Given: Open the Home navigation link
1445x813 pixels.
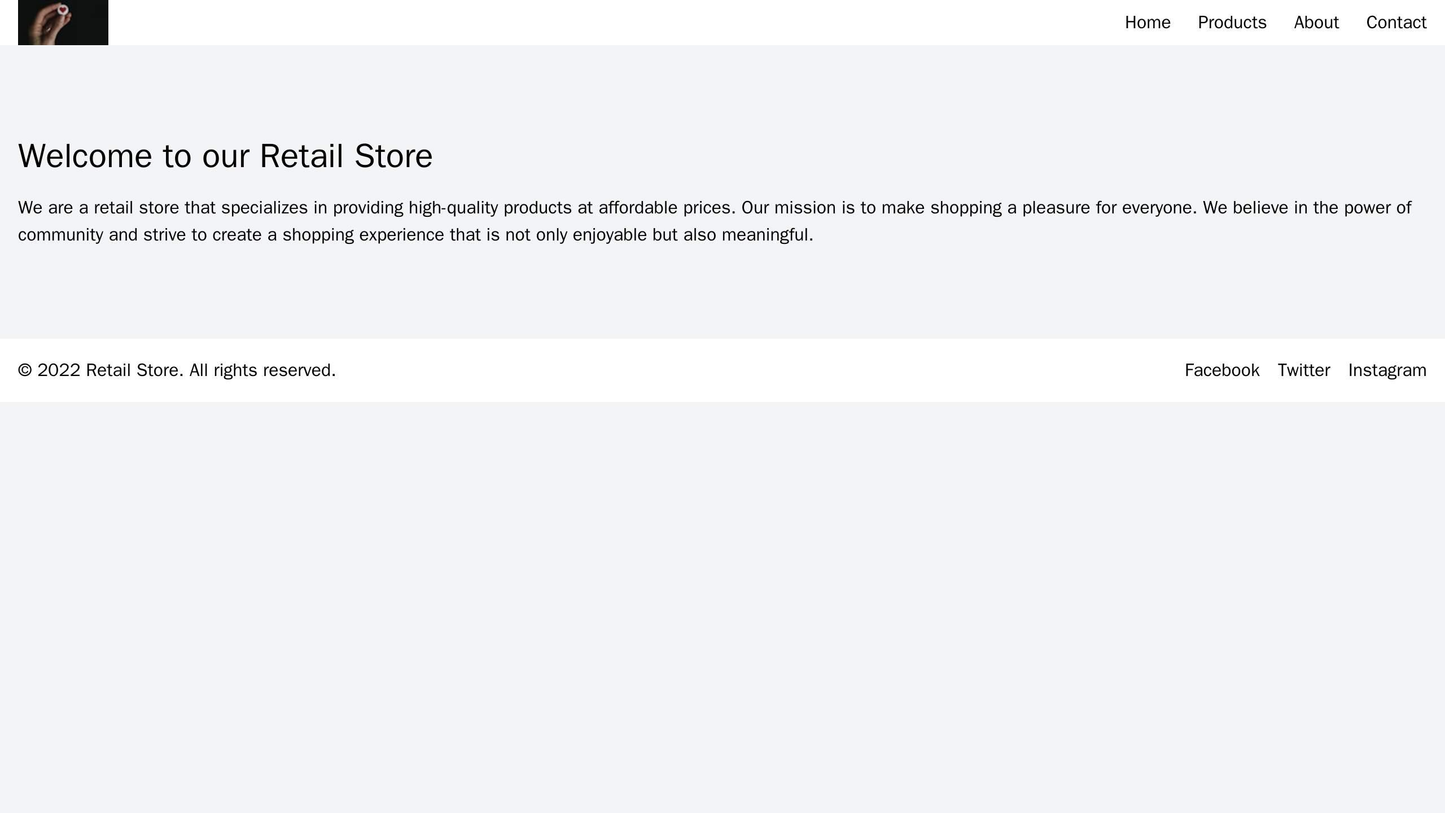Looking at the screenshot, I should (1147, 22).
